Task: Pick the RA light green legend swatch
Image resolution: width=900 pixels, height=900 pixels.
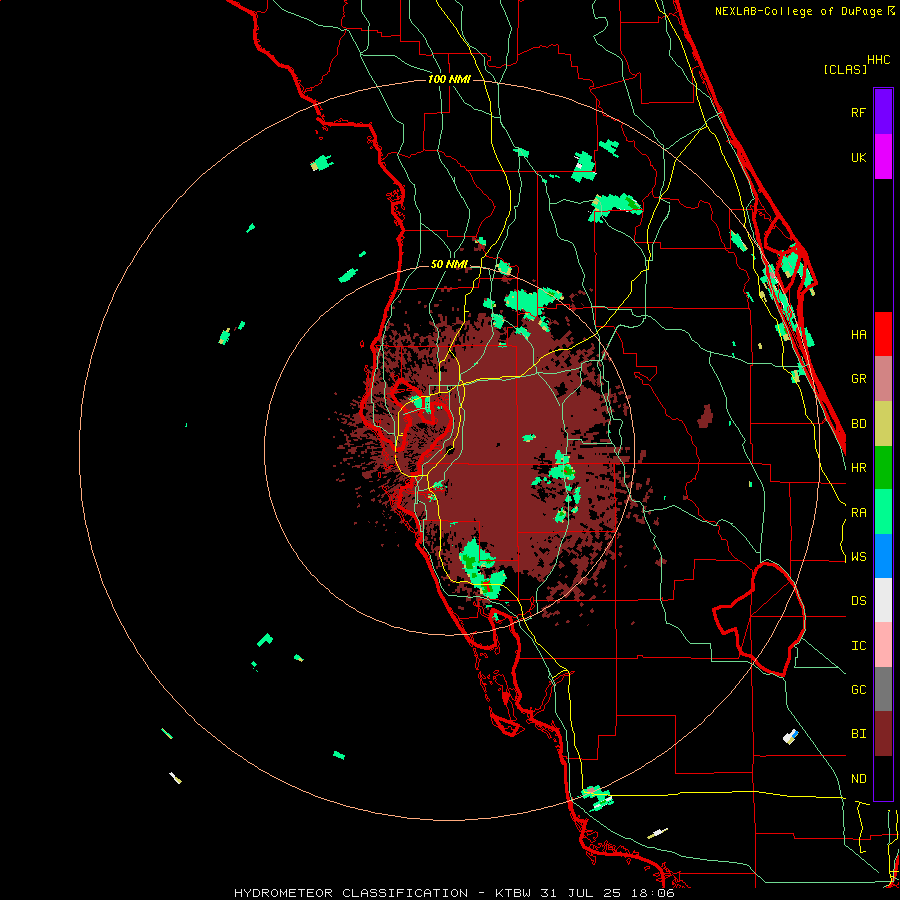Action: (883, 512)
